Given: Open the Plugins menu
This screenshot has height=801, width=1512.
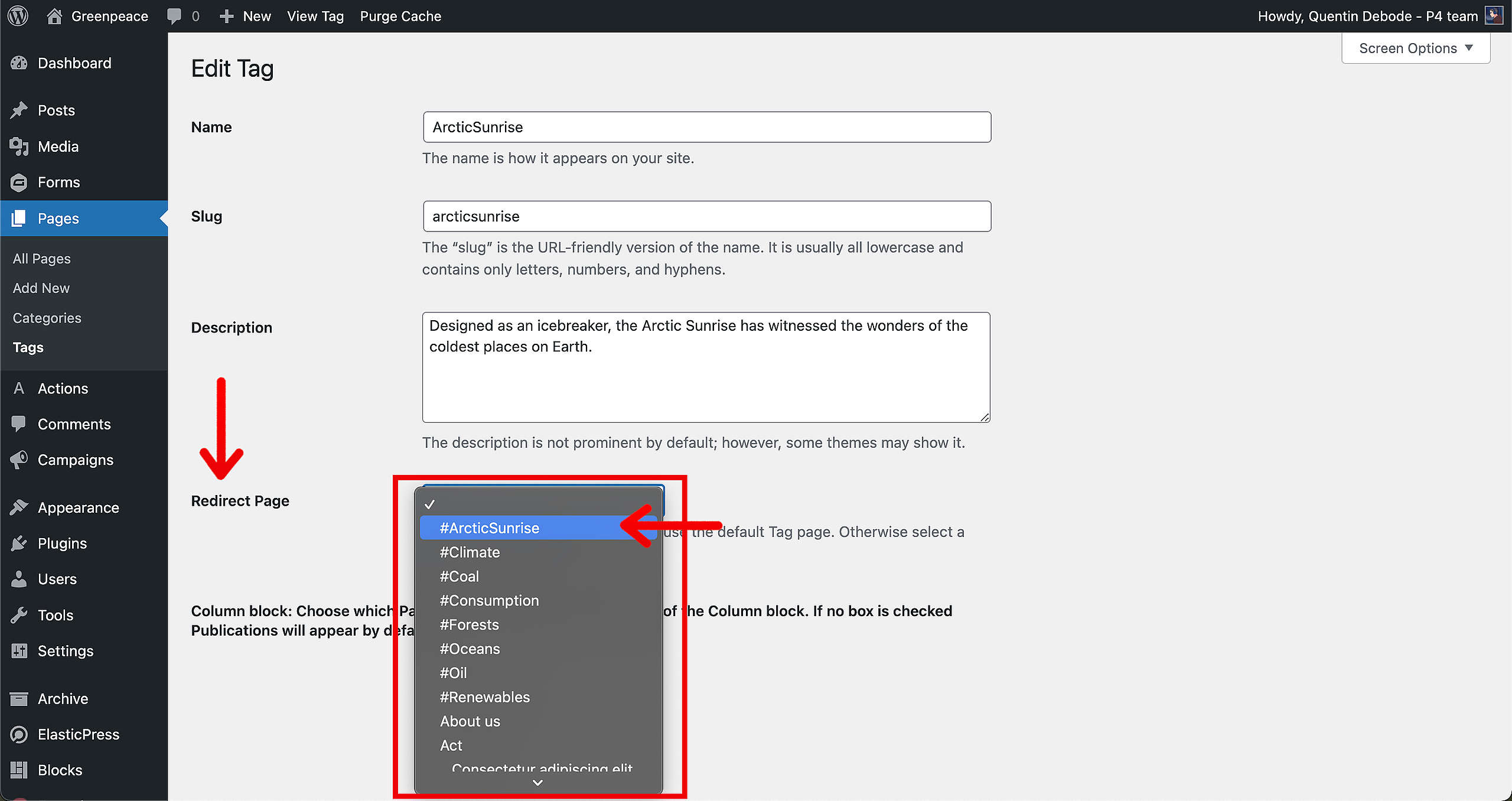Looking at the screenshot, I should (84, 543).
